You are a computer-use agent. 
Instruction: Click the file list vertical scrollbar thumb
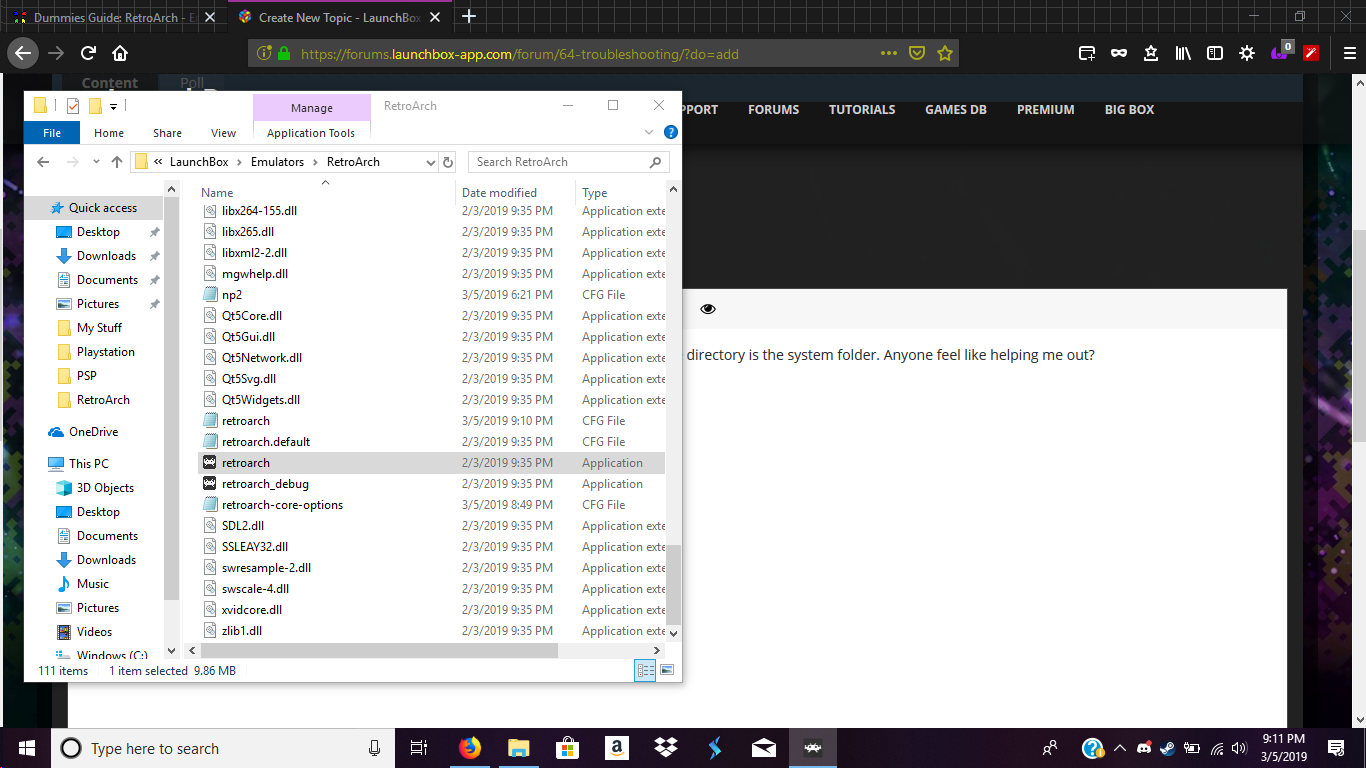(x=674, y=584)
